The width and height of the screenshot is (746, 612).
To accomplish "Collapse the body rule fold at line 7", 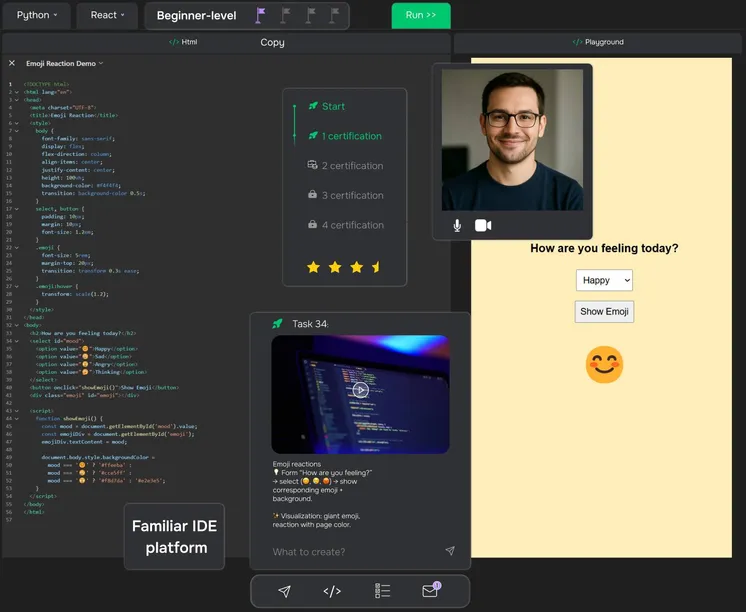I will pos(17,131).
